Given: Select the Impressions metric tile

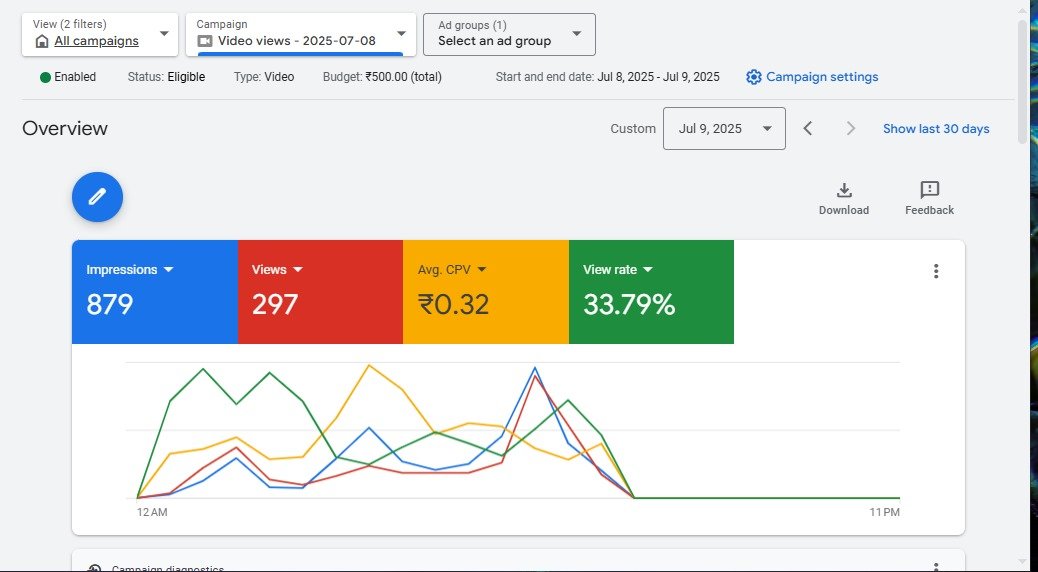Looking at the screenshot, I should (154, 292).
